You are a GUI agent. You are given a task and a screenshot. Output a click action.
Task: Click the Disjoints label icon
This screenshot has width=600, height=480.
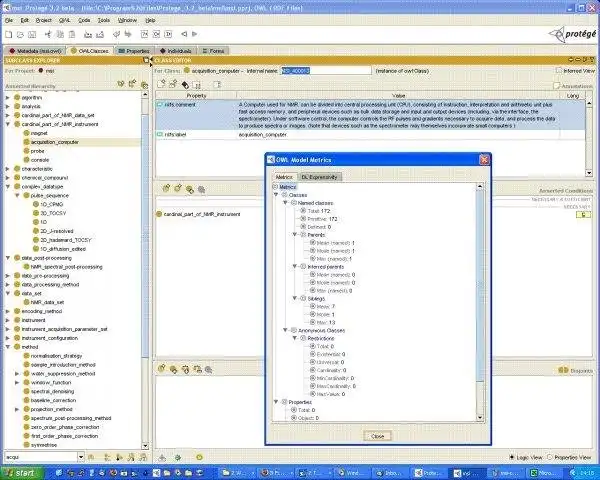pyautogui.click(x=563, y=370)
